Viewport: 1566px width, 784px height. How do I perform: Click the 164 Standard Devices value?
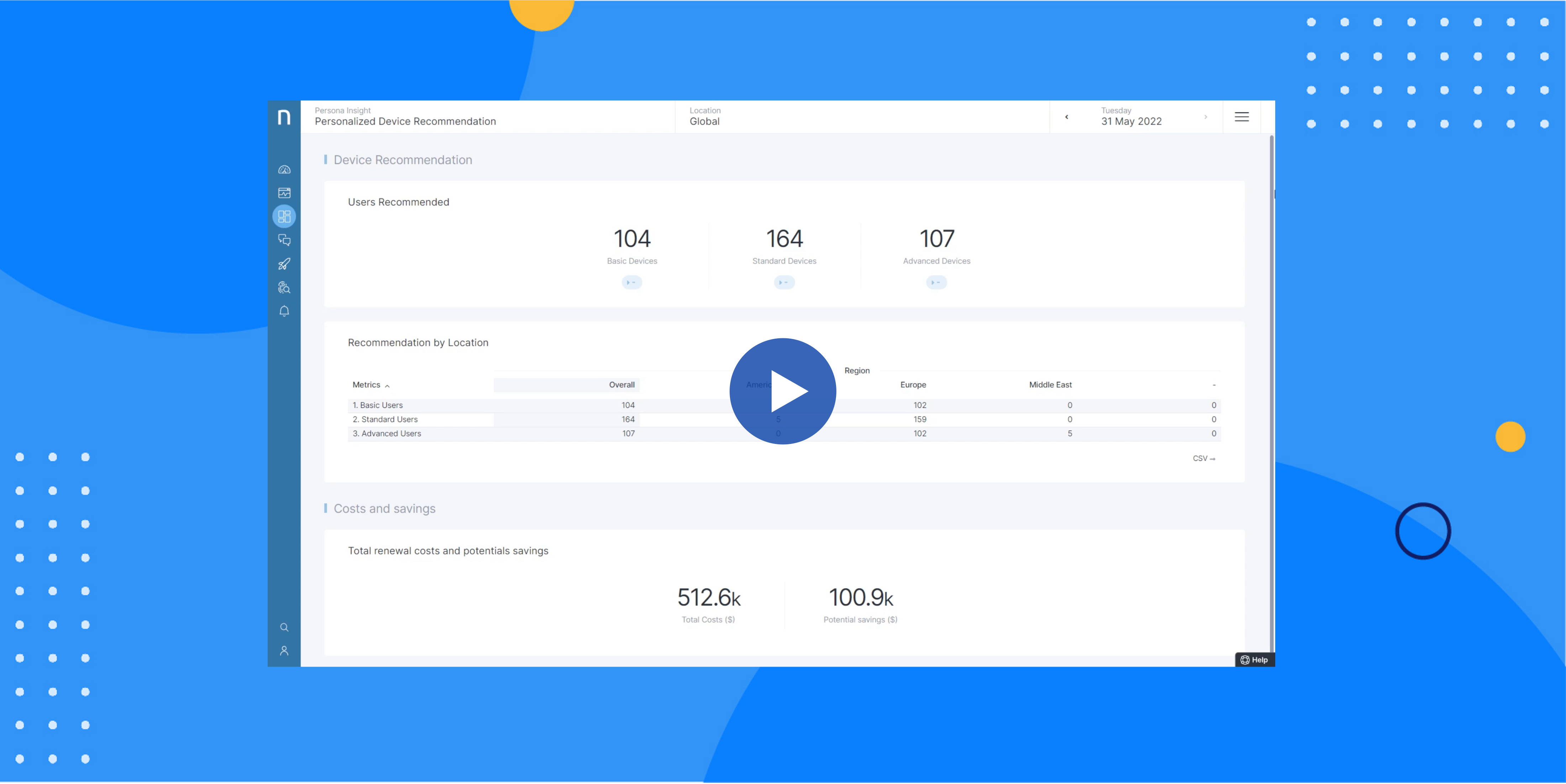(784, 239)
